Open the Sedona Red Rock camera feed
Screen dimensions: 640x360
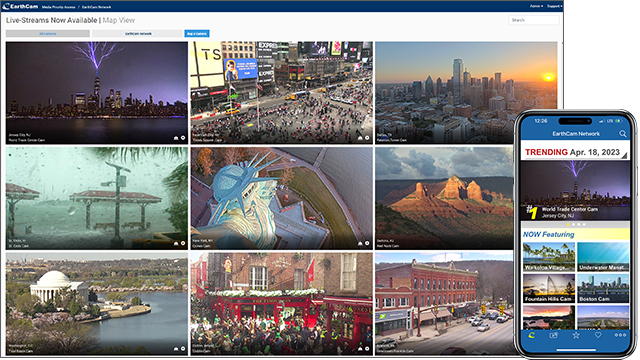tap(444, 198)
